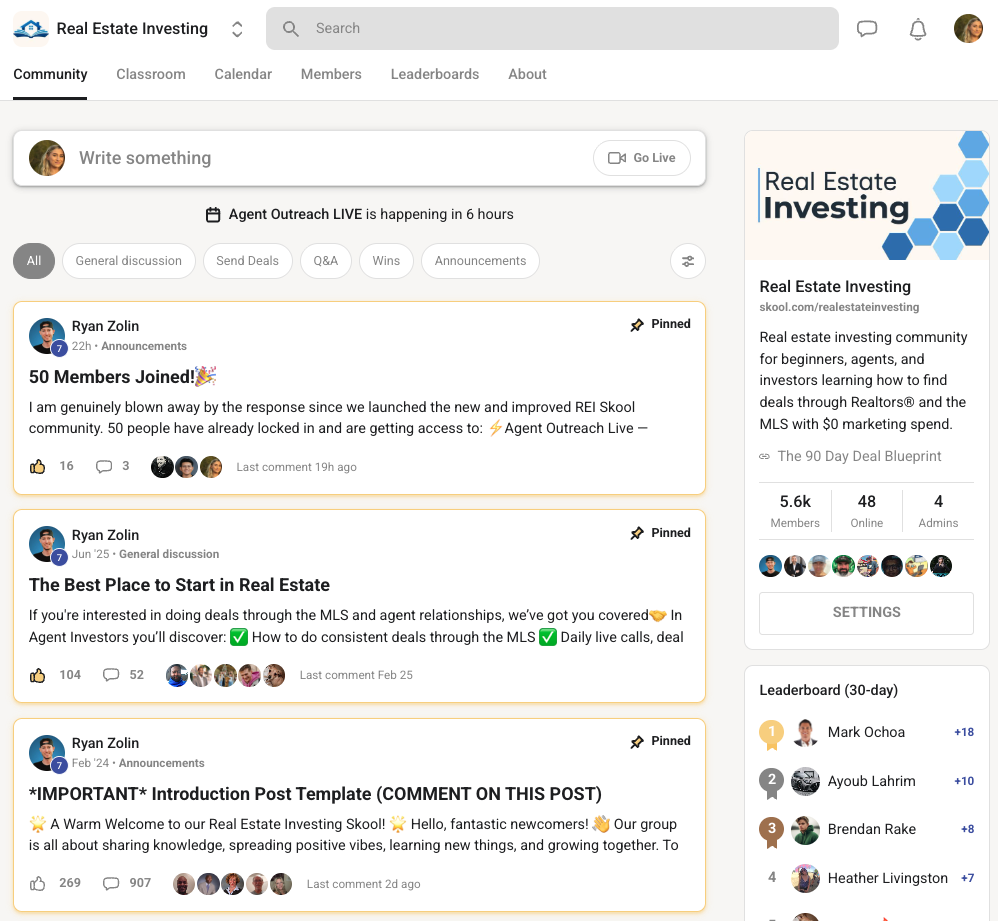Screen dimensions: 998x921
Task: Click the 5.6k Members stat
Action: [795, 511]
